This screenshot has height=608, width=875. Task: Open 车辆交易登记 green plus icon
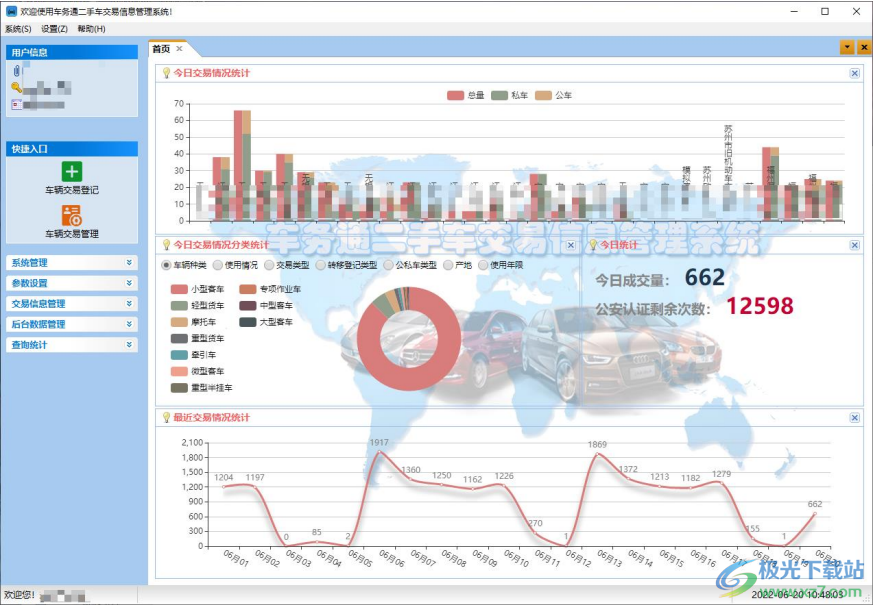pos(71,171)
